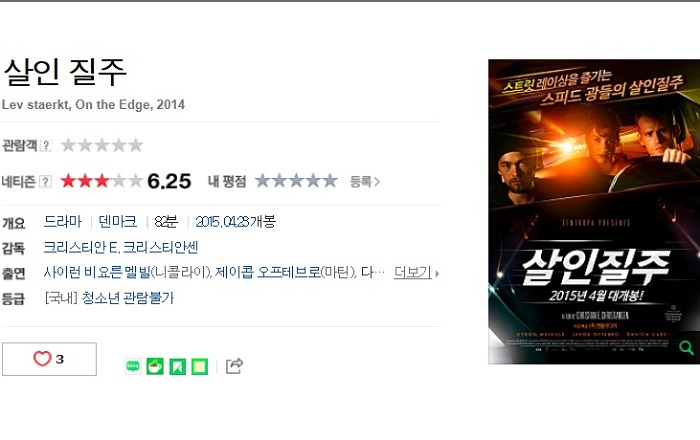700x440 pixels.
Task: Click help icon next to 네티즌
Action: point(46,182)
